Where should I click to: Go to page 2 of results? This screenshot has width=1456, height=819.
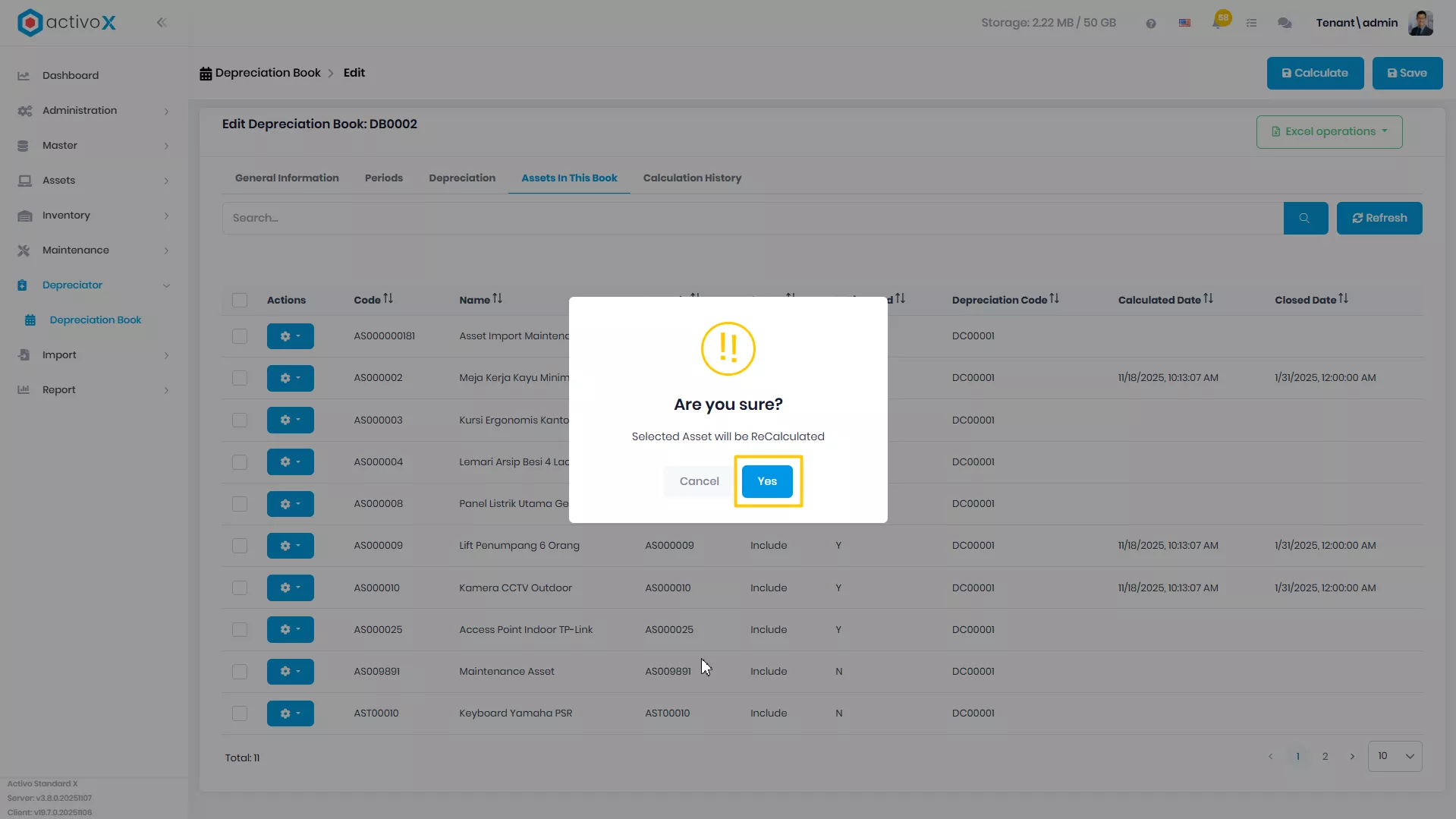[1325, 757]
